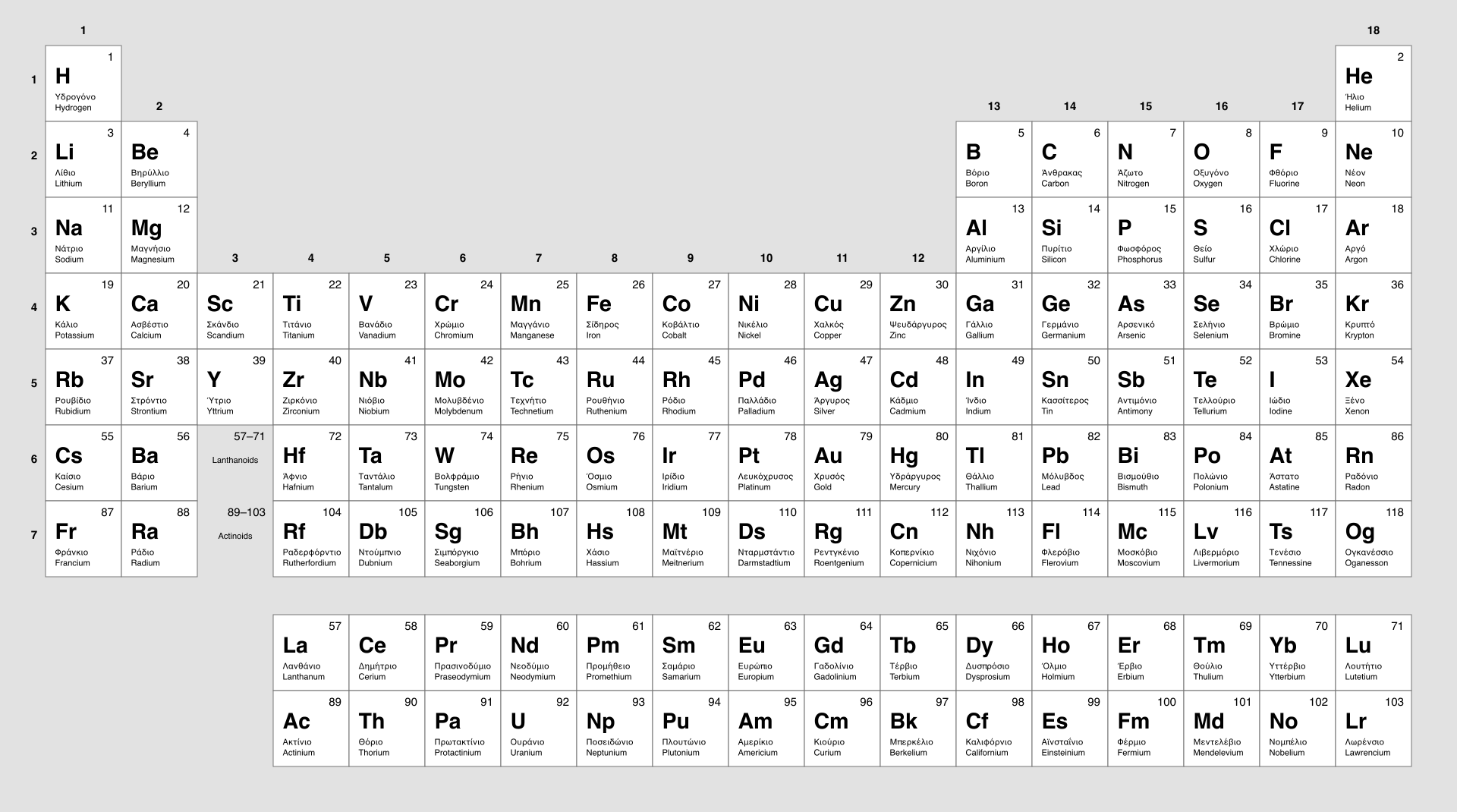Screen dimensions: 1457x812
Task: Select the Sodium (Na) cell
Action: tap(83, 235)
